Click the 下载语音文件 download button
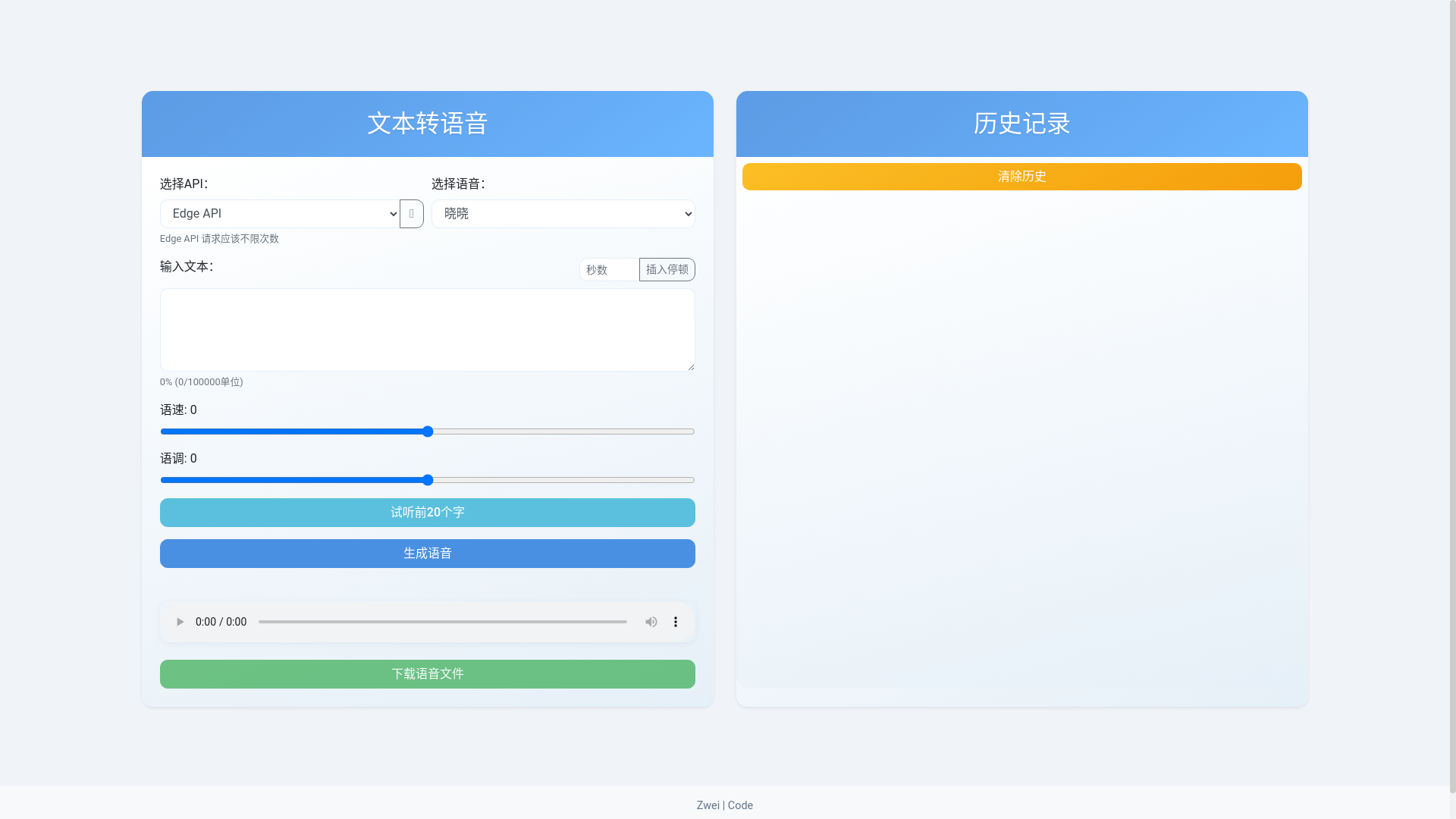Screen dimensions: 1456x819 [x=428, y=674]
